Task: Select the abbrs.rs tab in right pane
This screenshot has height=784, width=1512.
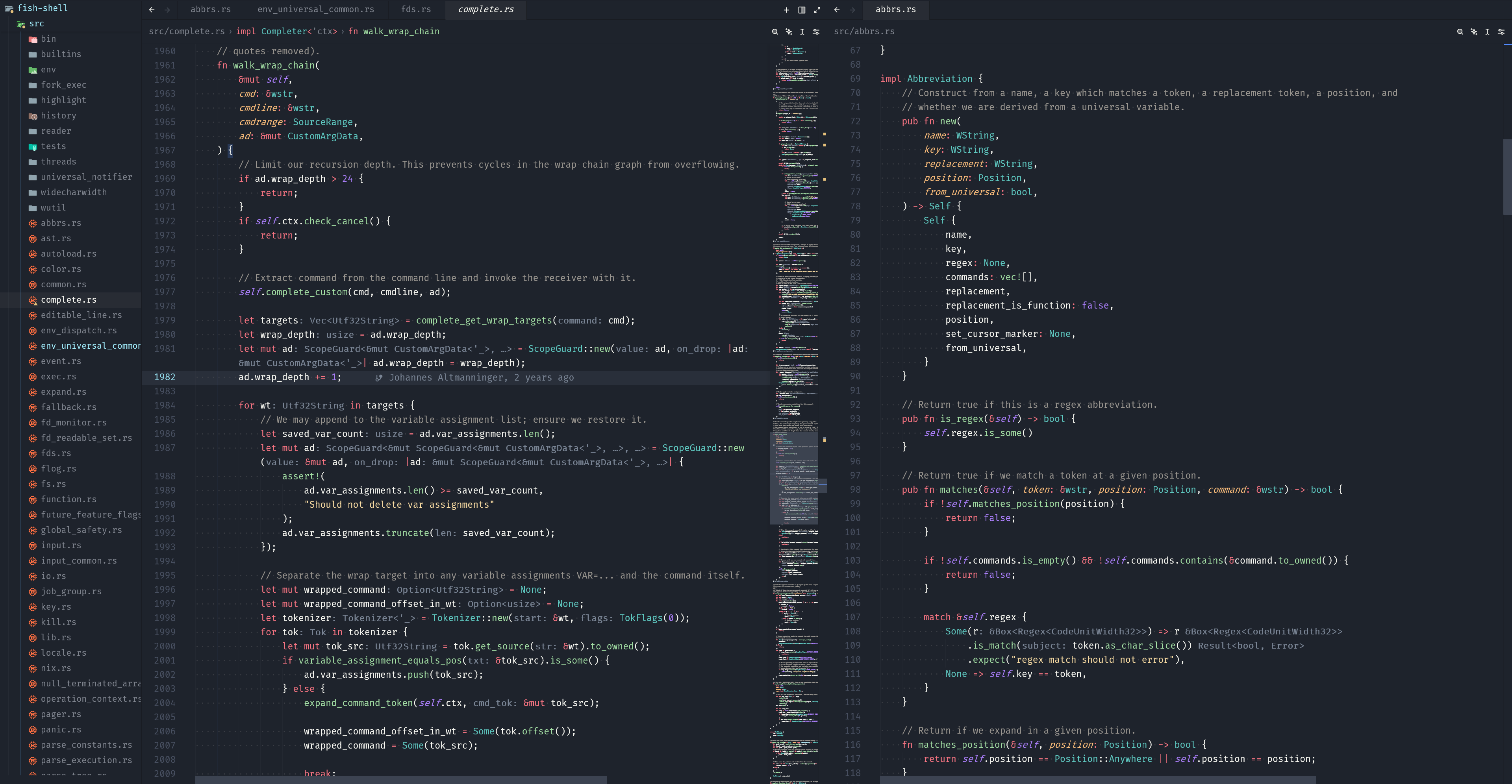Action: 896,9
